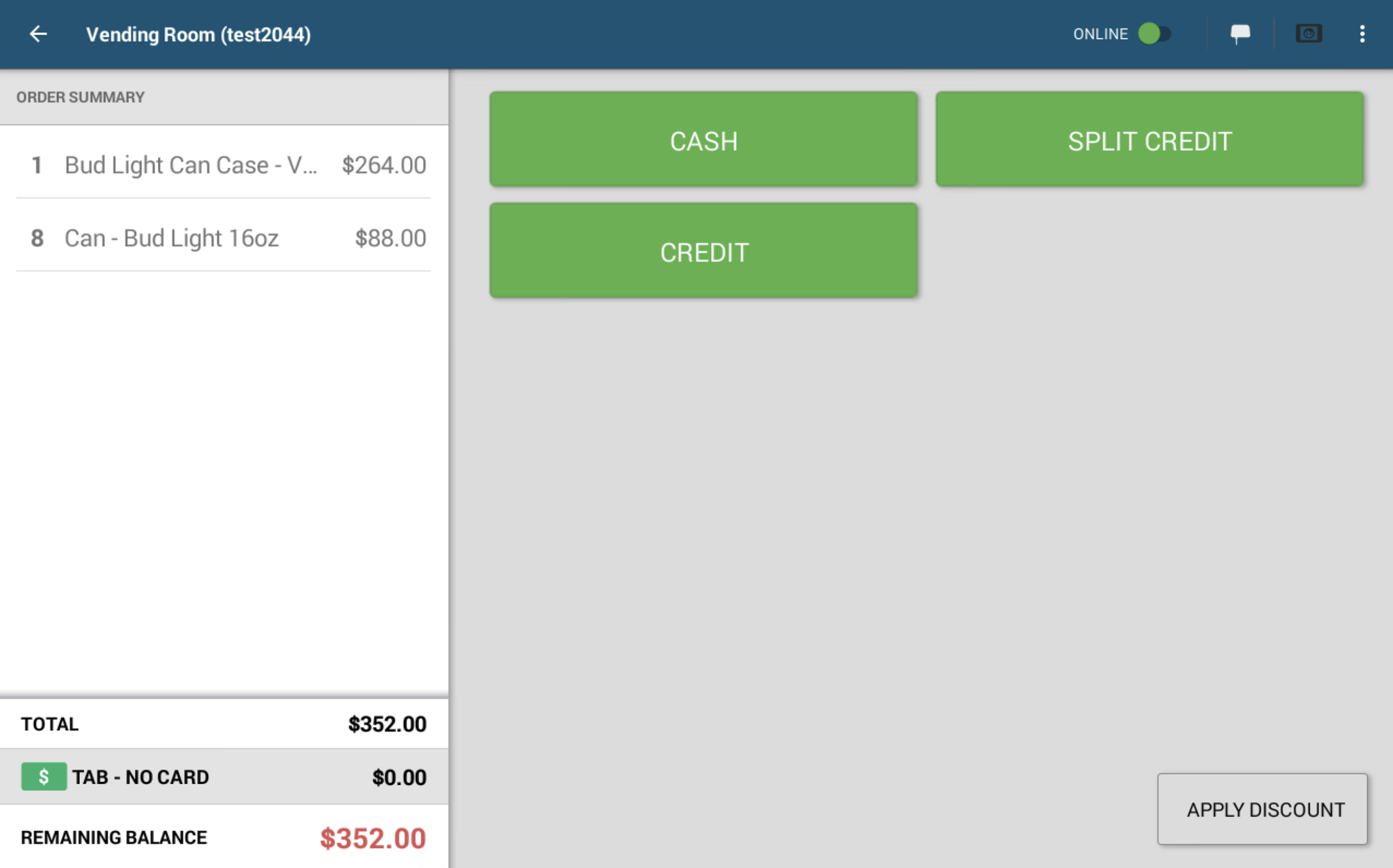
Task: Open the chat message bubble icon
Action: point(1240,34)
